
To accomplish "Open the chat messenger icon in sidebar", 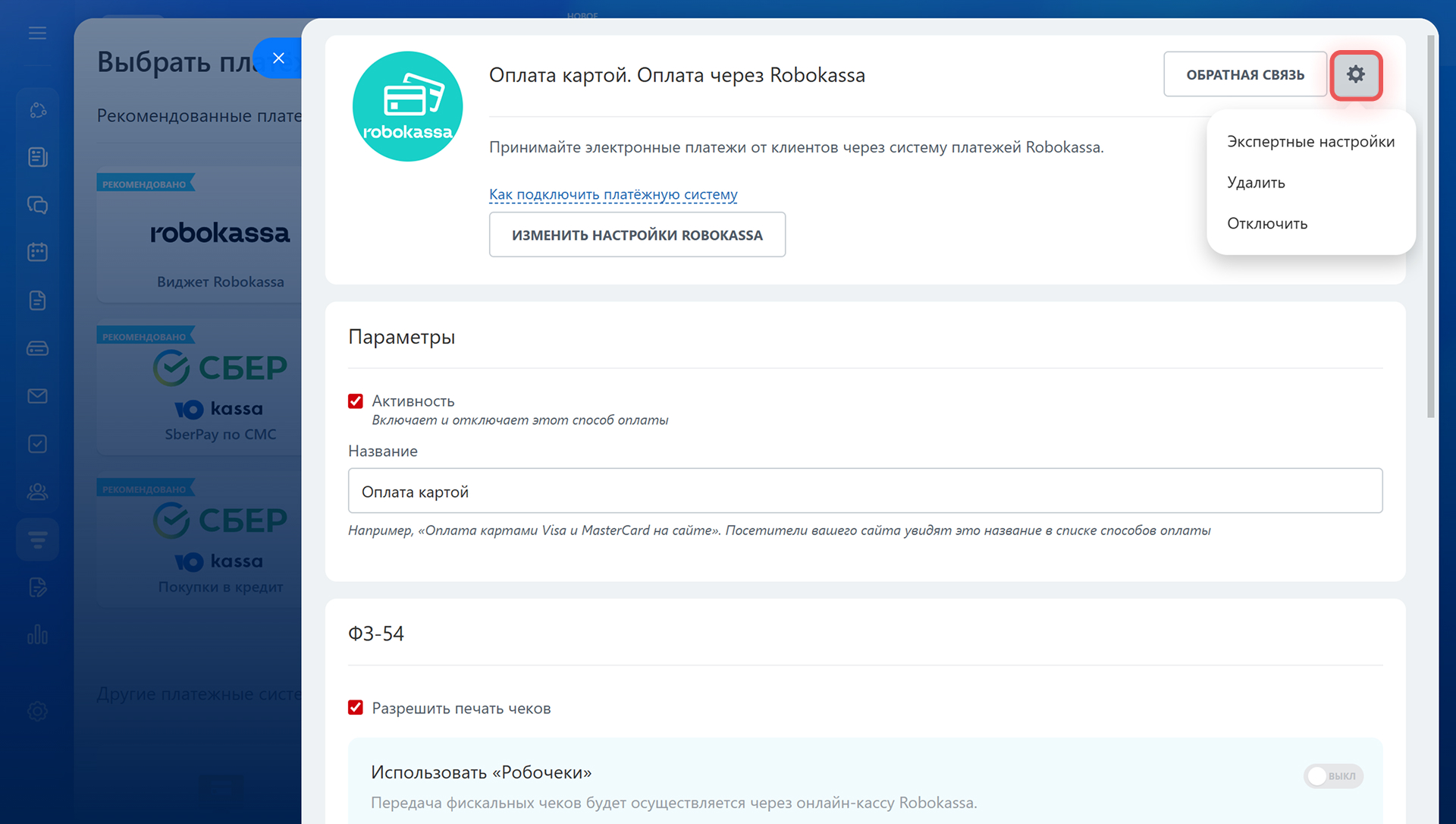I will (x=37, y=205).
